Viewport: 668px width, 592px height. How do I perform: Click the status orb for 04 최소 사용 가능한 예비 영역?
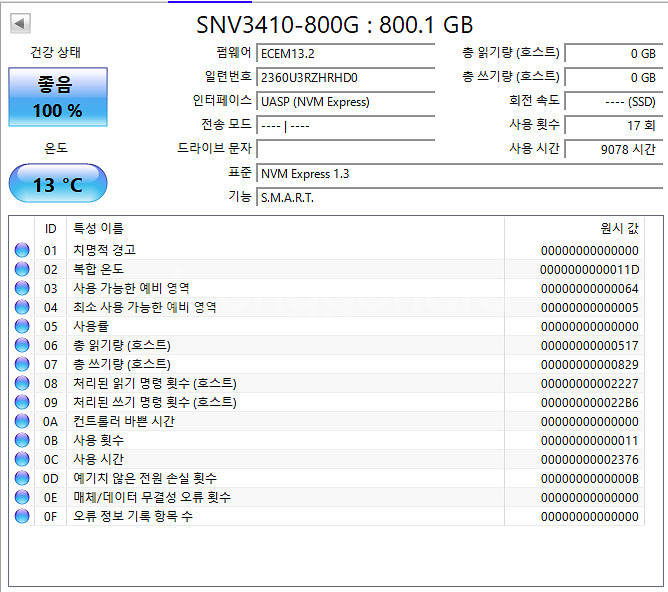coord(22,307)
